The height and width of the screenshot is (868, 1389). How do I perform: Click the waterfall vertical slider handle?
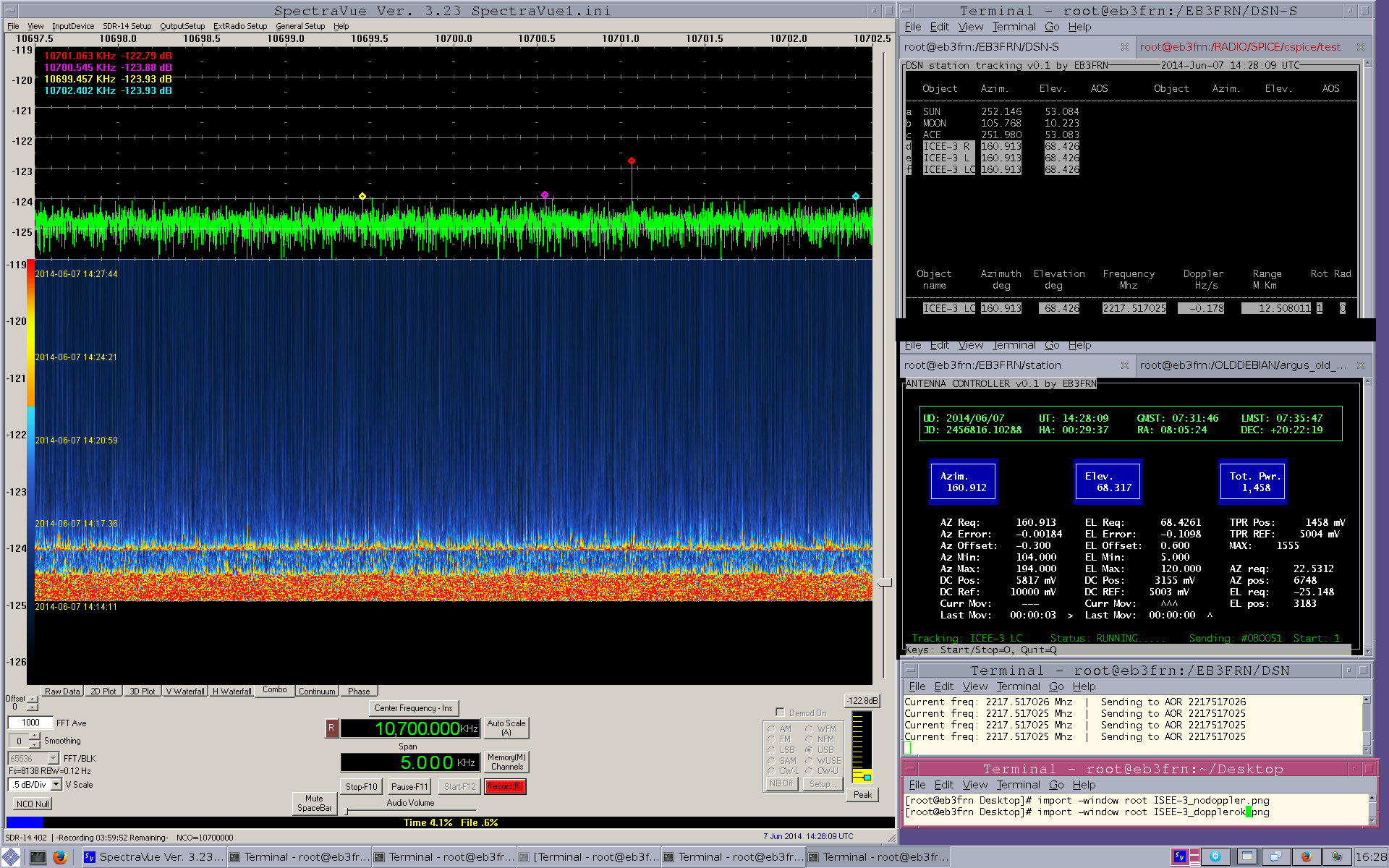pyautogui.click(x=885, y=582)
